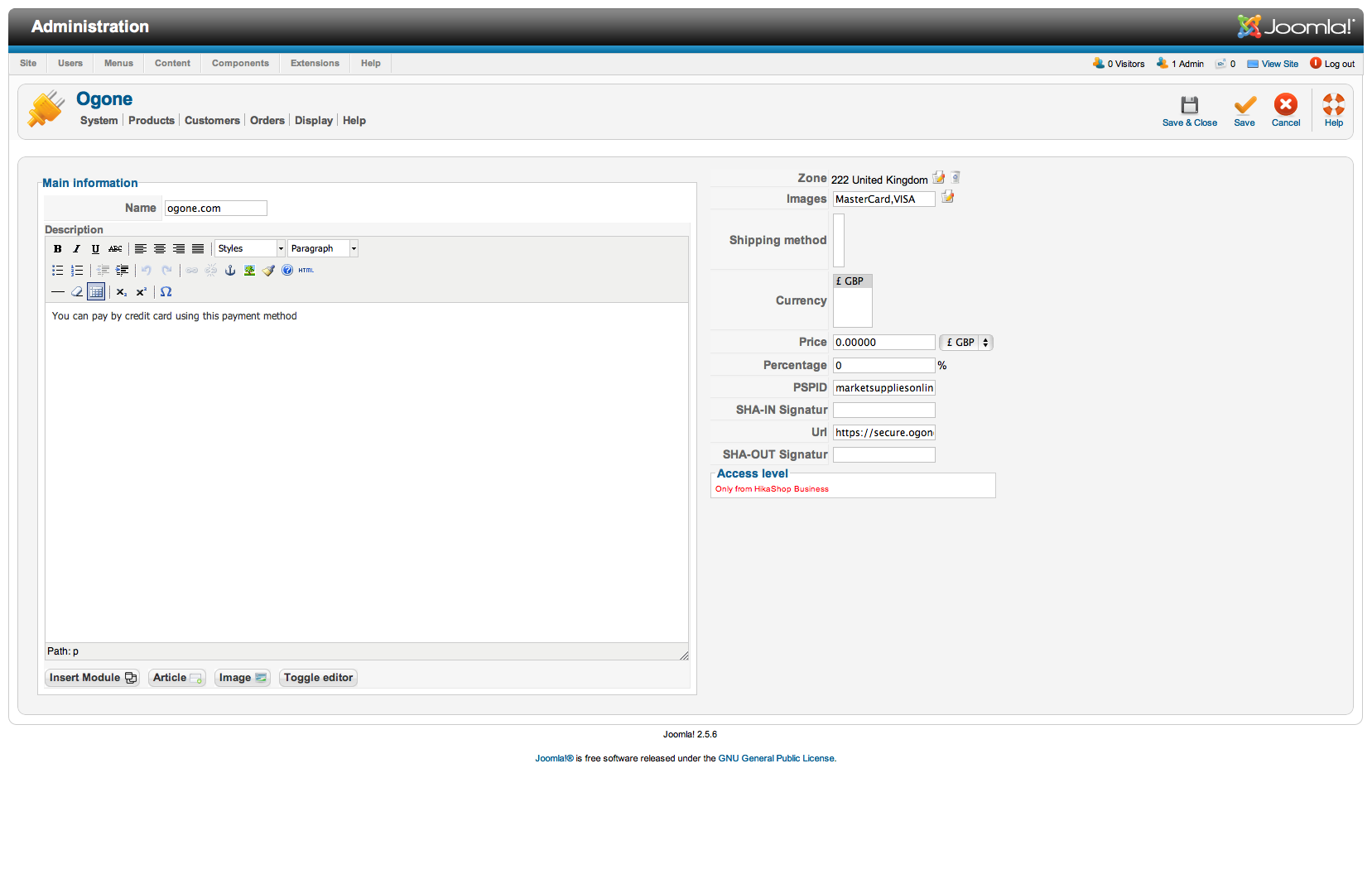
Task: Justify the description text
Action: tap(198, 248)
